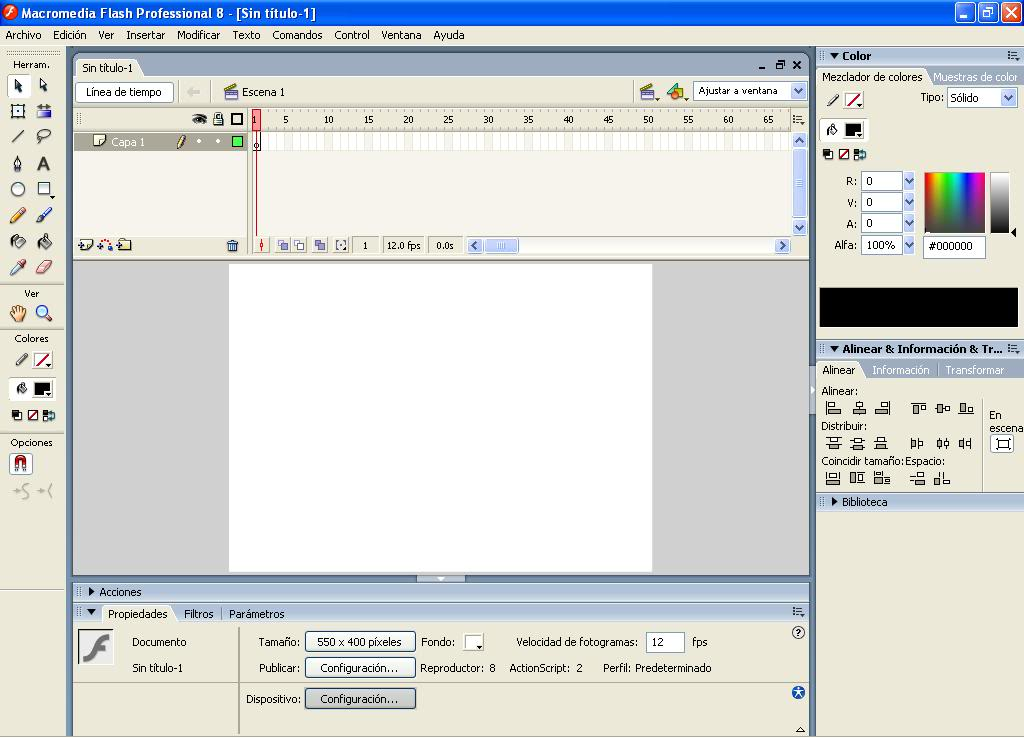Toggle the En escena align button
This screenshot has height=738, width=1024.
1002,444
